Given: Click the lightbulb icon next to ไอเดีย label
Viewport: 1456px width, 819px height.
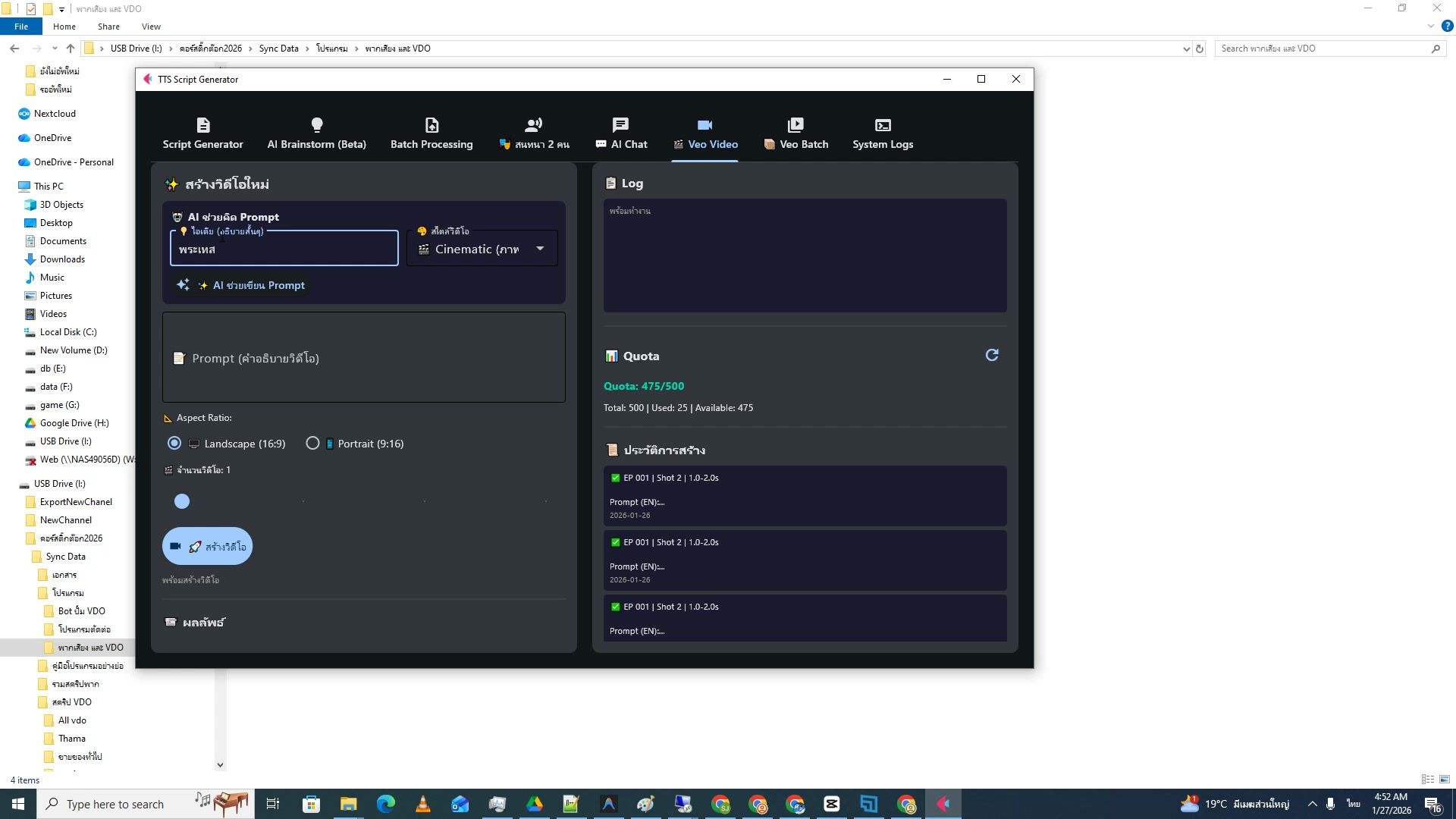Looking at the screenshot, I should 182,231.
